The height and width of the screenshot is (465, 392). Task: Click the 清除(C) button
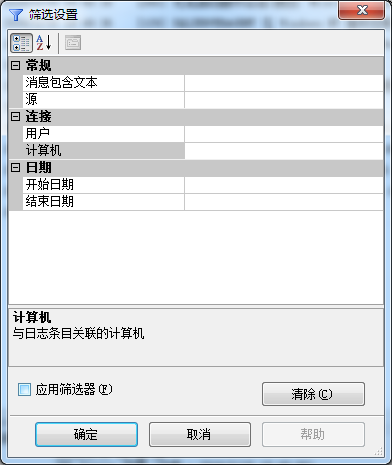point(313,394)
